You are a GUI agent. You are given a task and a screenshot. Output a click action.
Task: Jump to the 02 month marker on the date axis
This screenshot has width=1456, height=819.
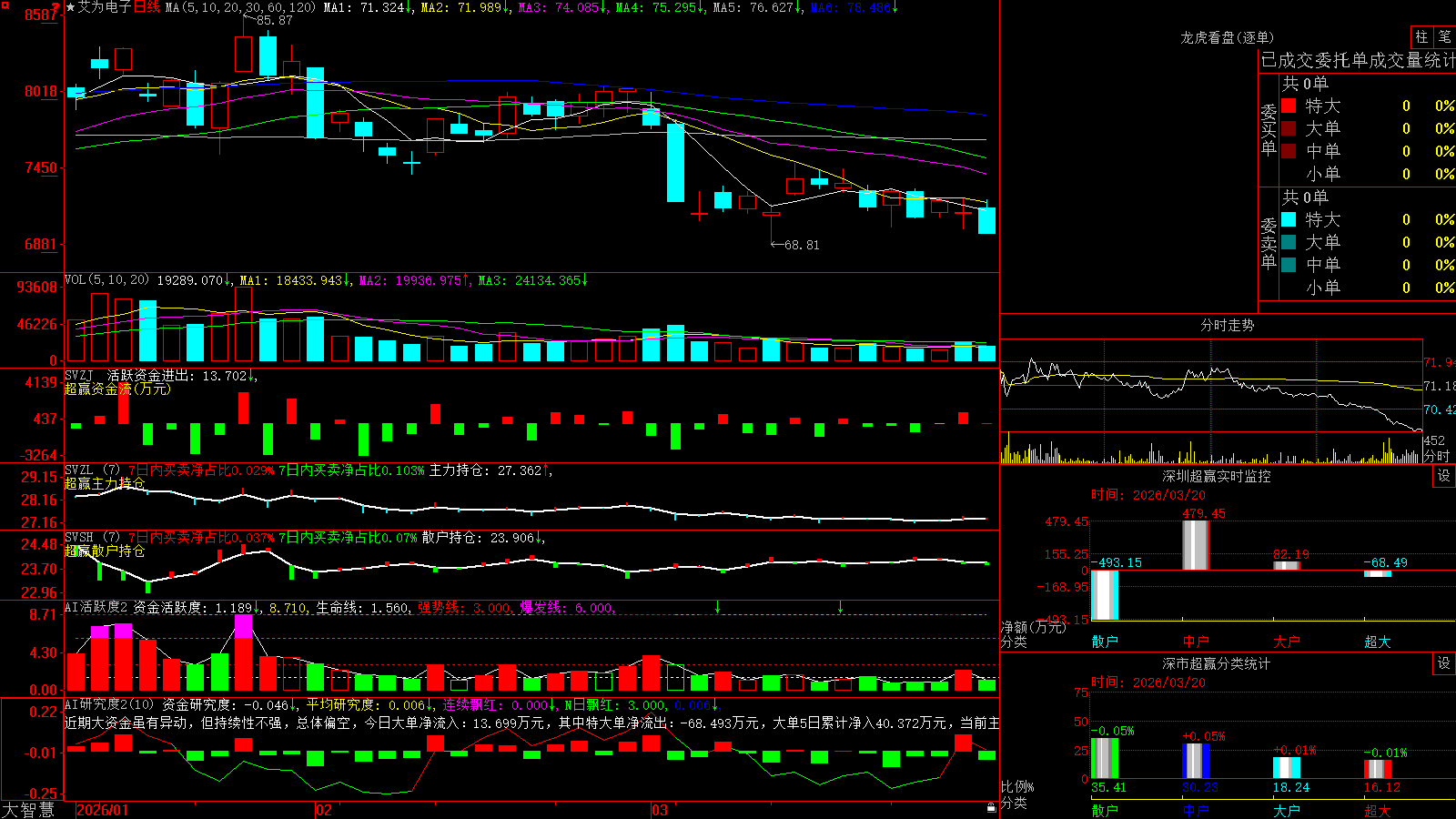pyautogui.click(x=324, y=810)
